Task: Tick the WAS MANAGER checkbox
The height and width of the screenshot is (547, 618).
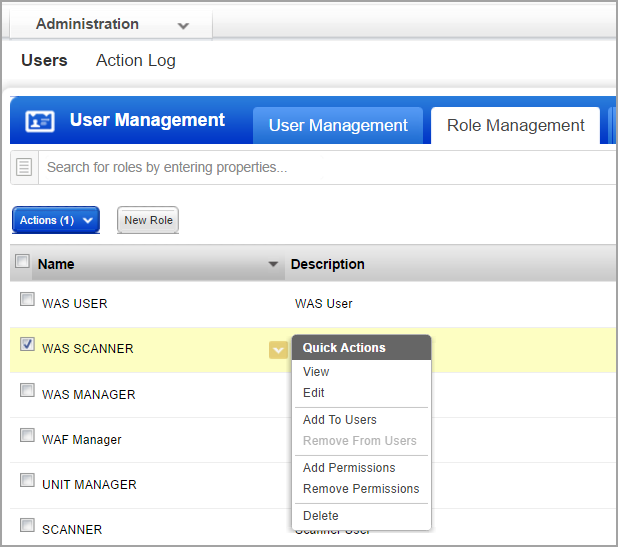Action: click(27, 391)
